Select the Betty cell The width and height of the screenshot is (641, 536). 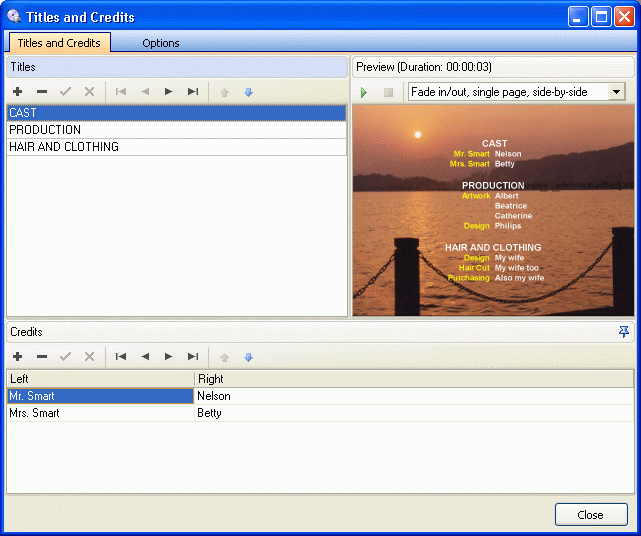tap(414, 413)
